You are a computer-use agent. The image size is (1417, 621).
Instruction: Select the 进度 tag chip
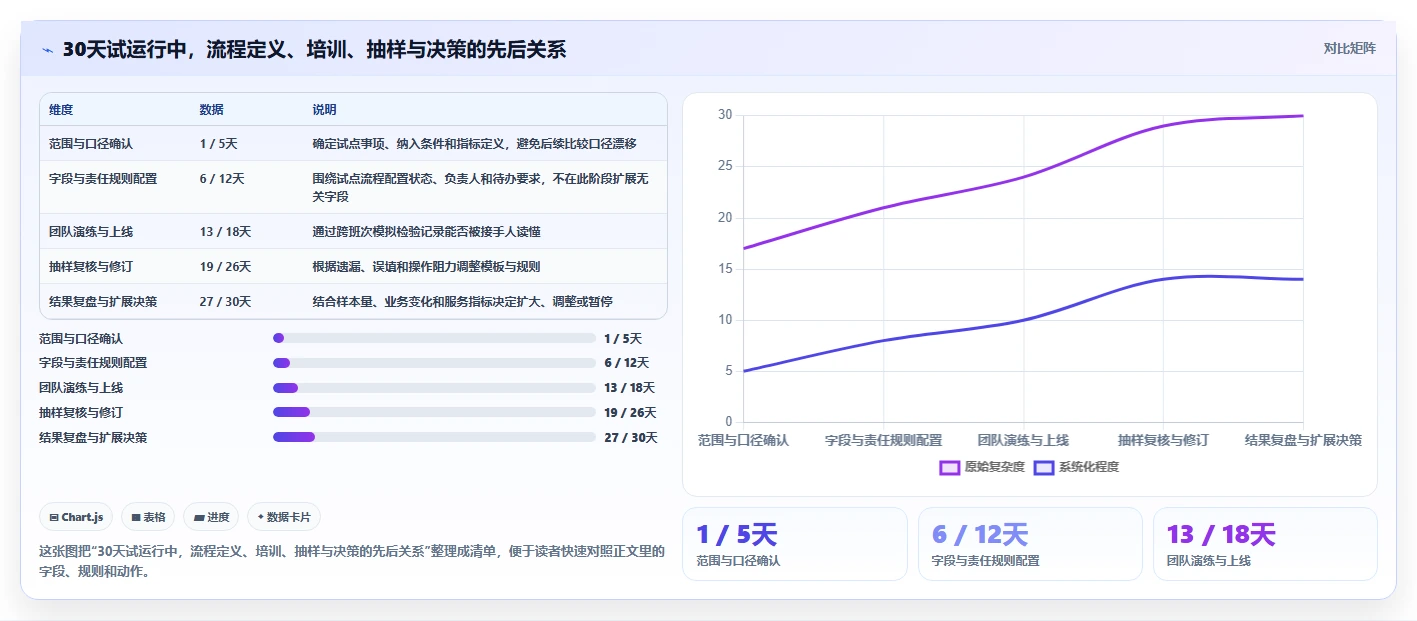(211, 517)
